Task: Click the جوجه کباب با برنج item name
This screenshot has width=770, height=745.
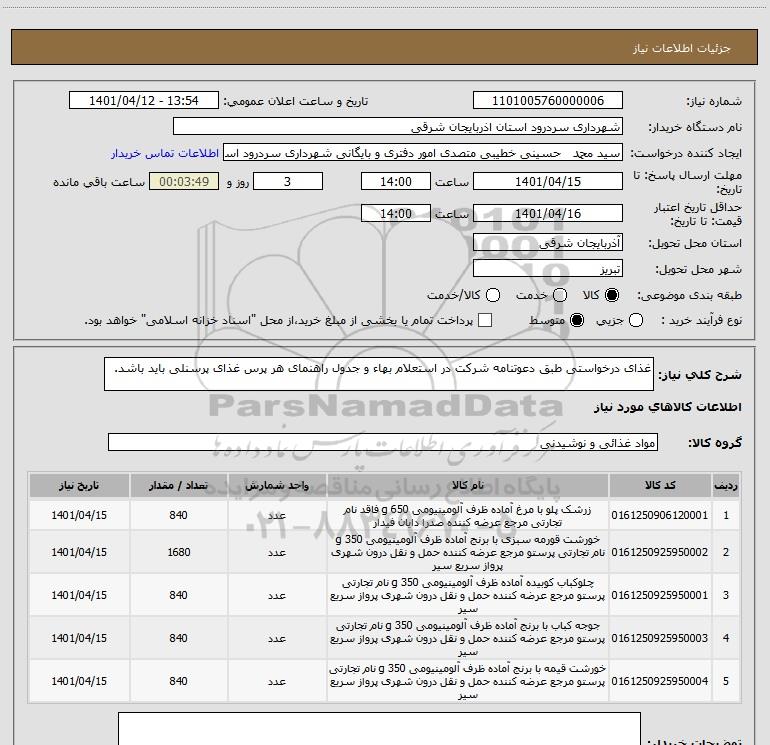Action: coord(468,638)
